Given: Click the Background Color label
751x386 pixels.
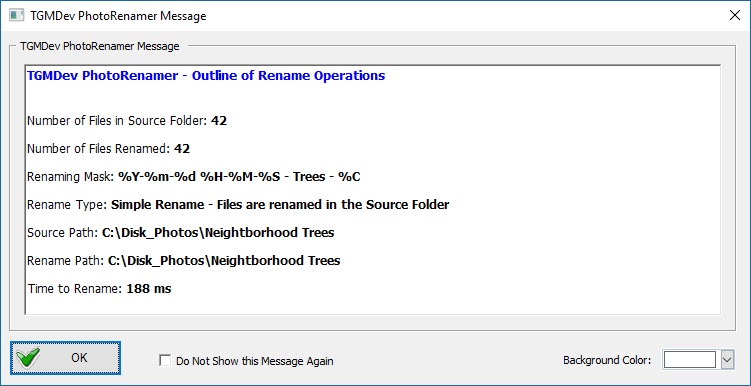Looking at the screenshot, I should [x=607, y=360].
